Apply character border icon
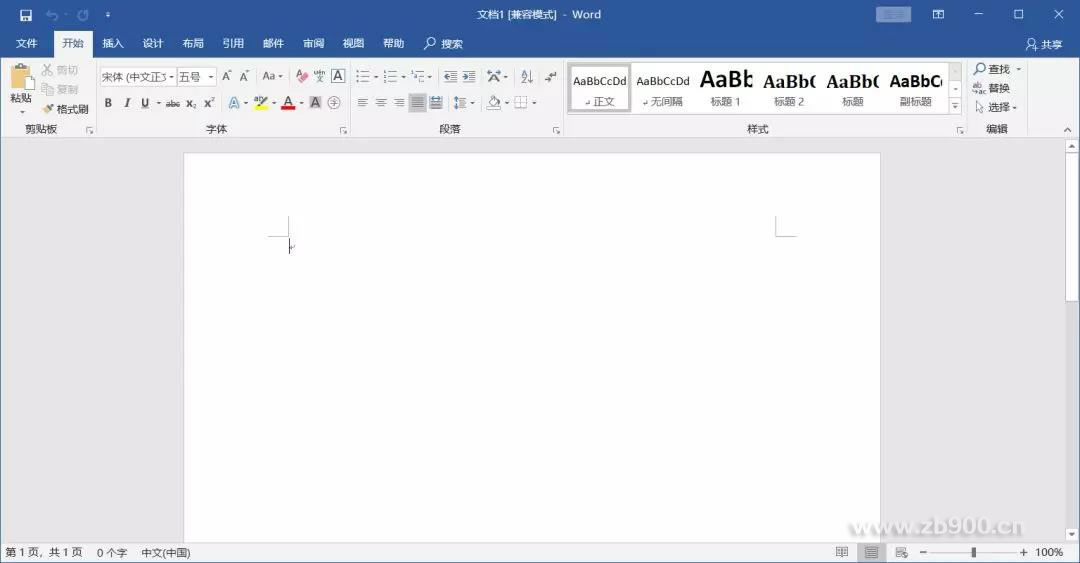This screenshot has height=563, width=1080. point(338,76)
